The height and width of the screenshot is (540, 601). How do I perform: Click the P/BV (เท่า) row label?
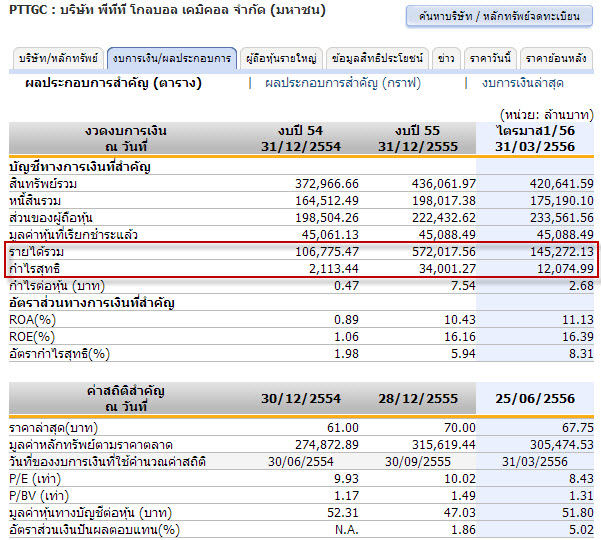(x=39, y=496)
